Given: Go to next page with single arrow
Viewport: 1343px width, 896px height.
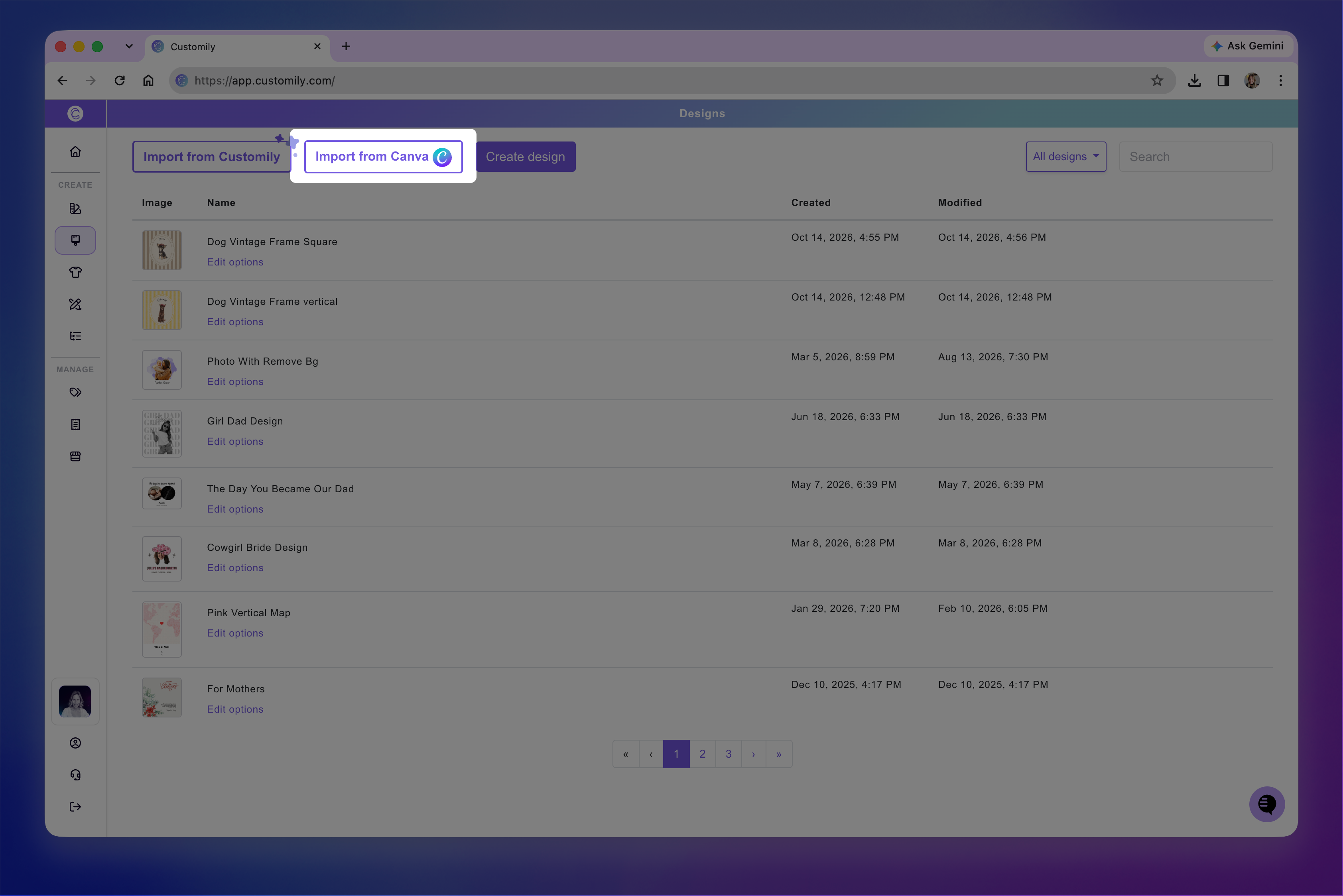Looking at the screenshot, I should (754, 754).
